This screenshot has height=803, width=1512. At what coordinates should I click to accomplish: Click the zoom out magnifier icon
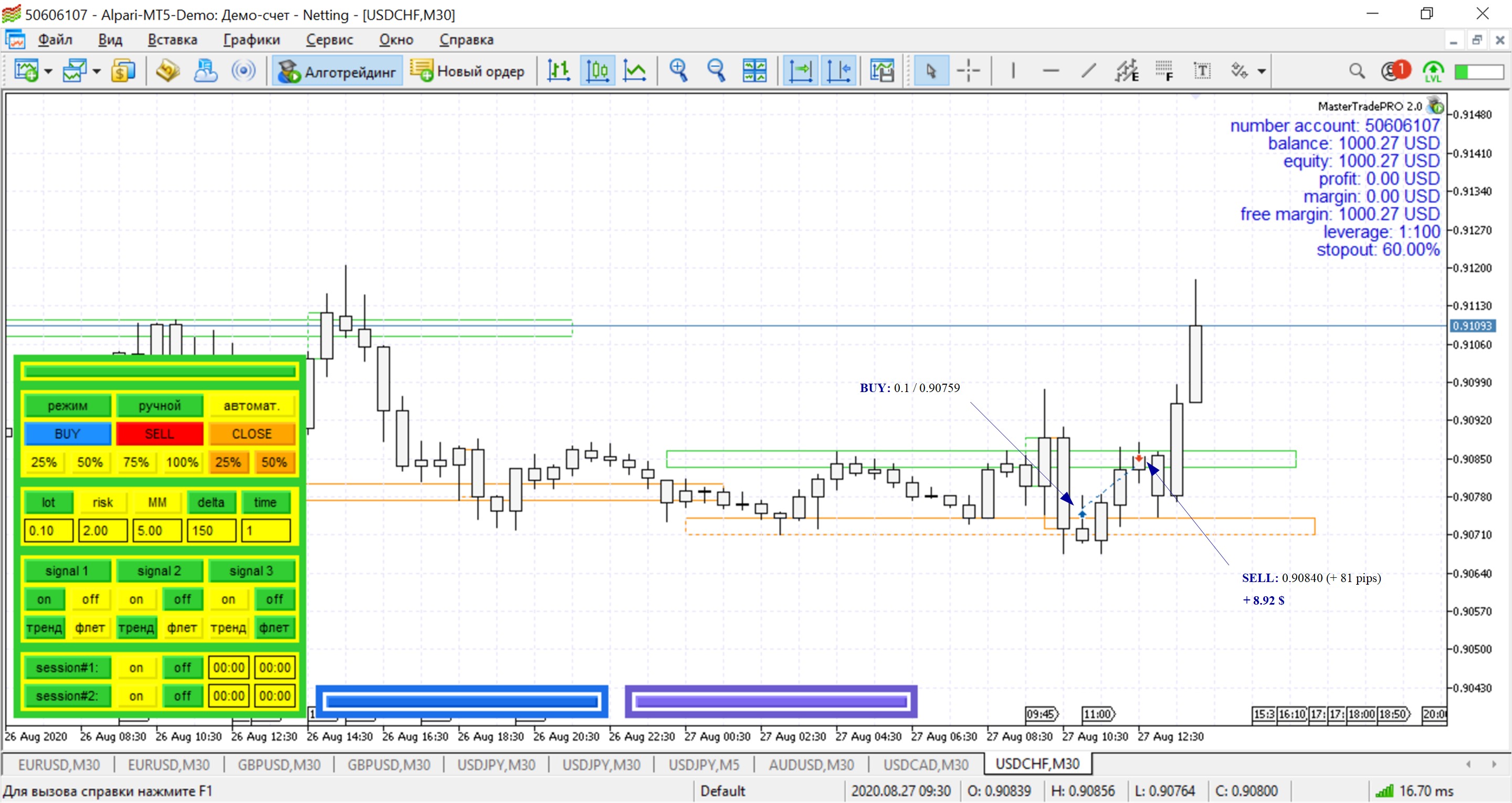[x=716, y=71]
